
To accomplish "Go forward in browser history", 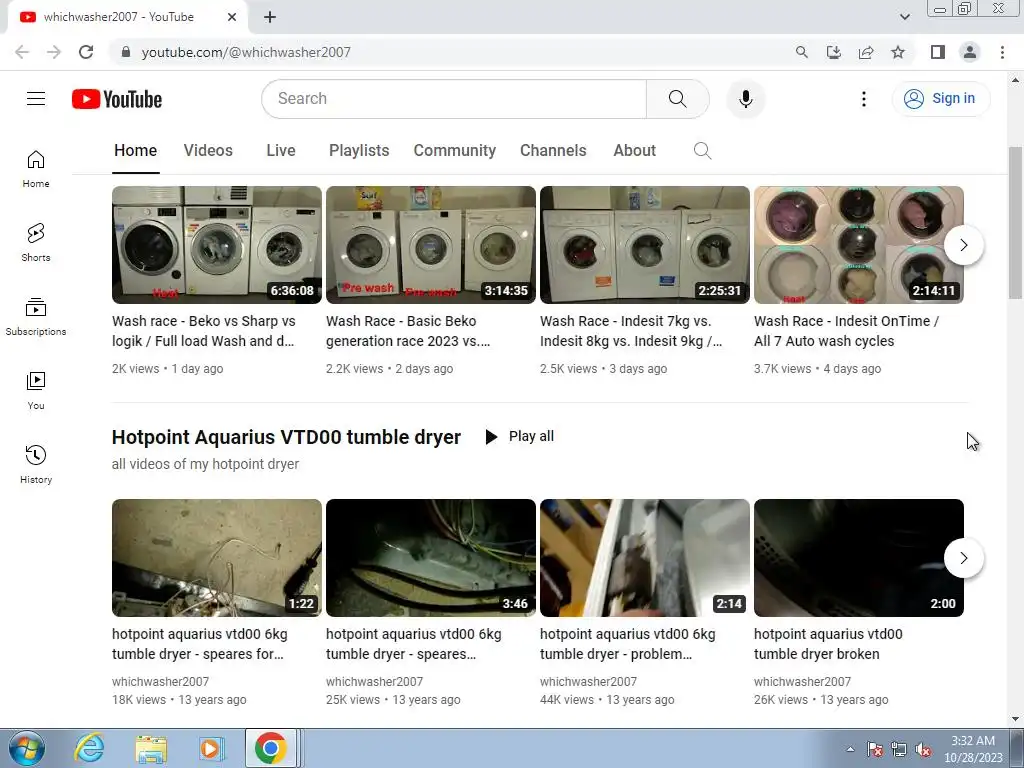I will point(54,52).
